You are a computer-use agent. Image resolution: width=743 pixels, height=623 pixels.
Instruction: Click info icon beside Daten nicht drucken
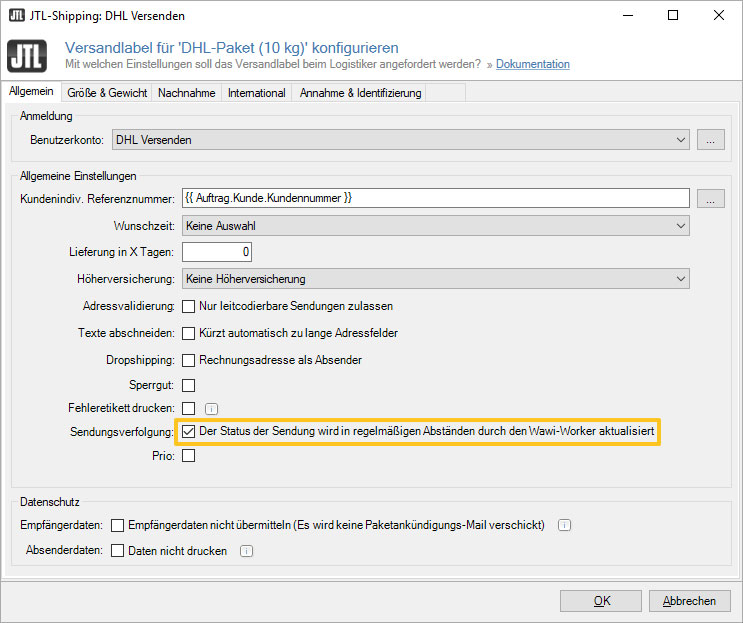(246, 550)
